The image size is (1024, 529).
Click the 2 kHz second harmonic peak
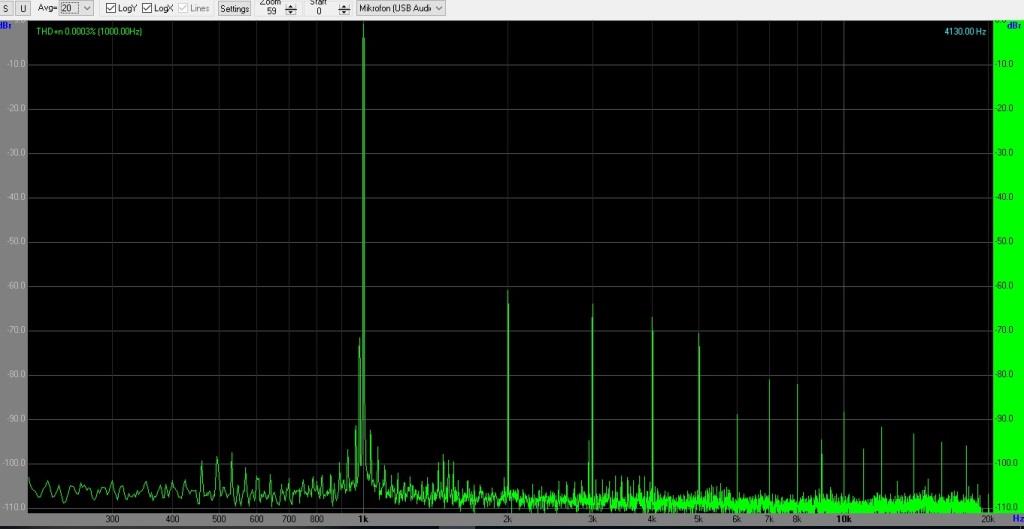507,291
